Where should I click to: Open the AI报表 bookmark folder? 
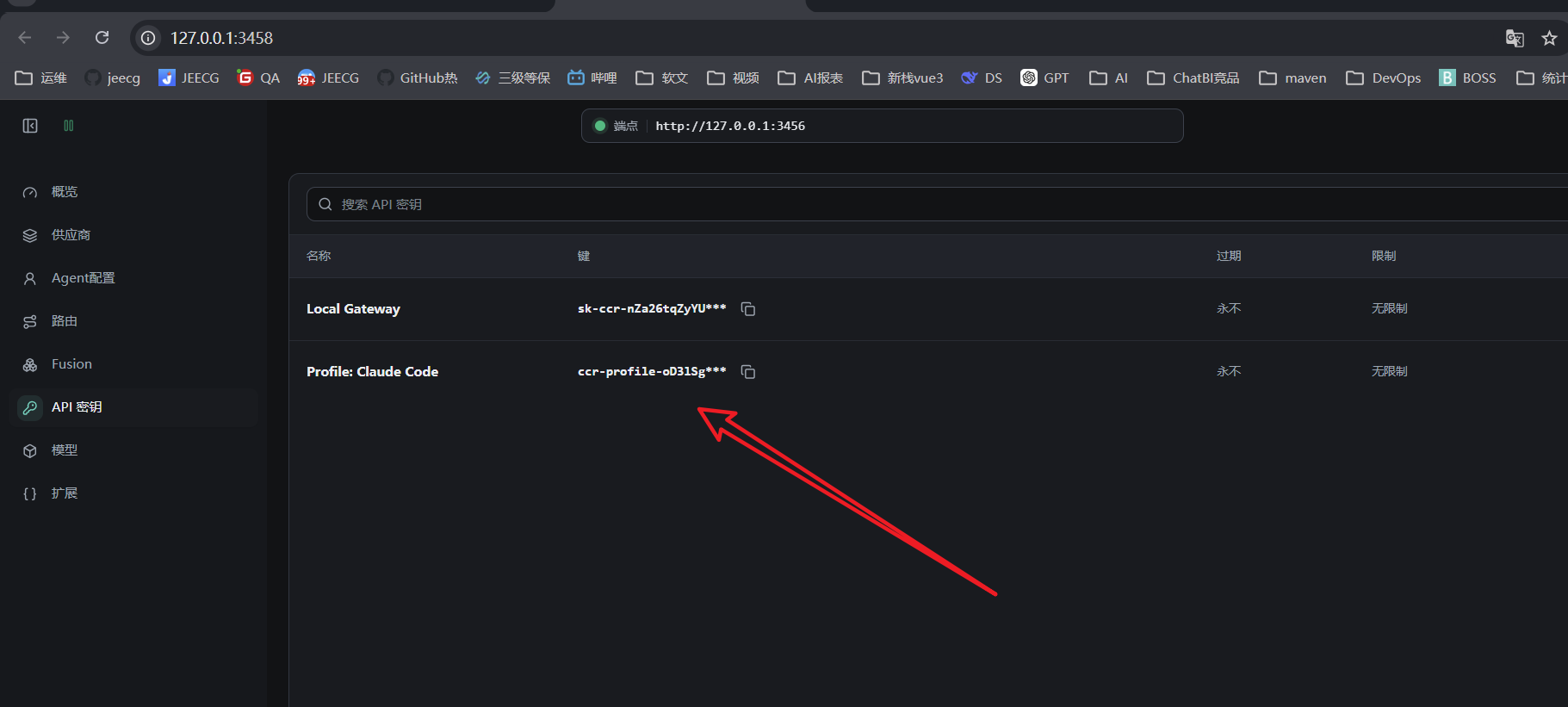pyautogui.click(x=810, y=78)
